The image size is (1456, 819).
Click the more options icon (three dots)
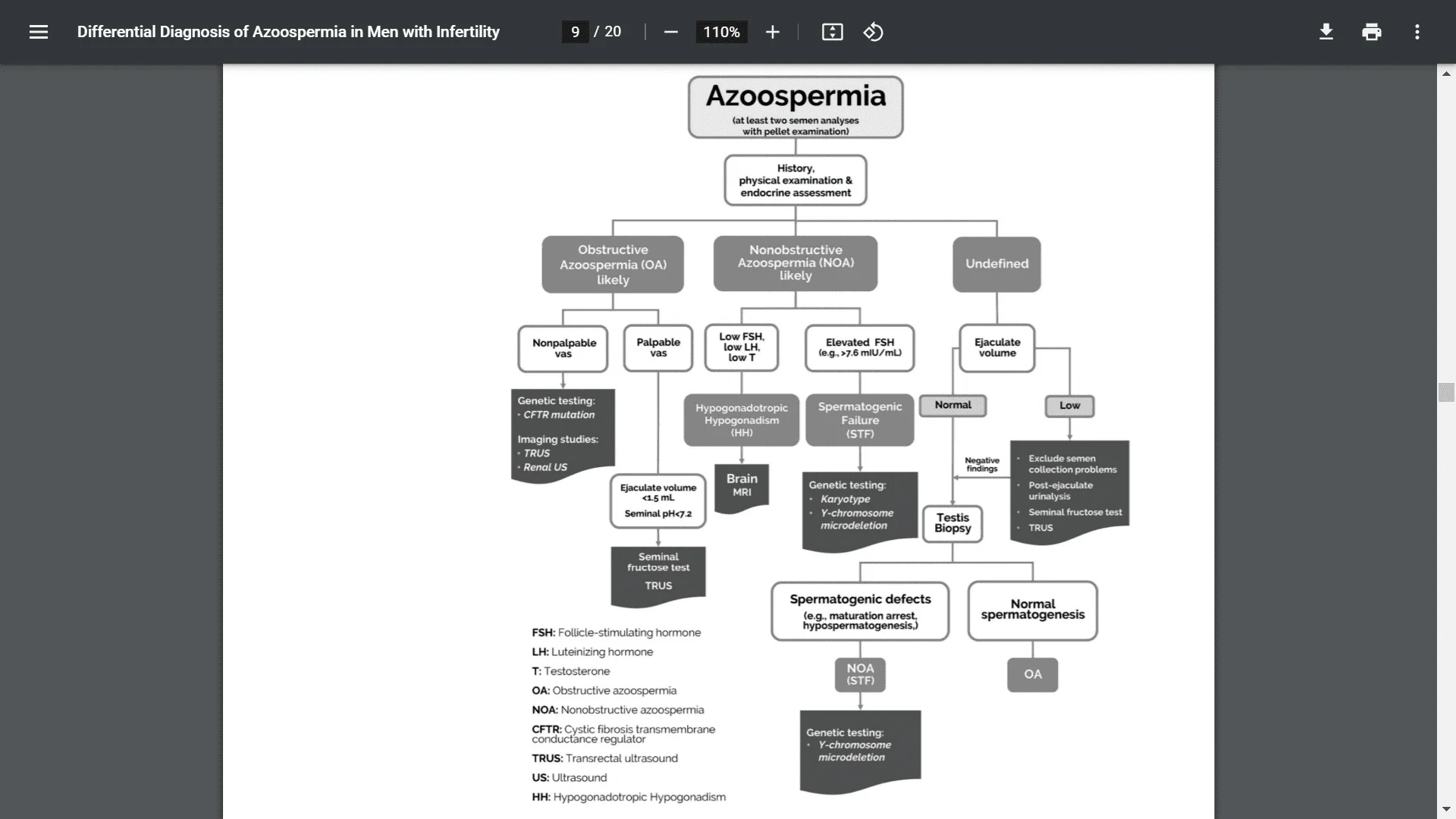coord(1417,31)
